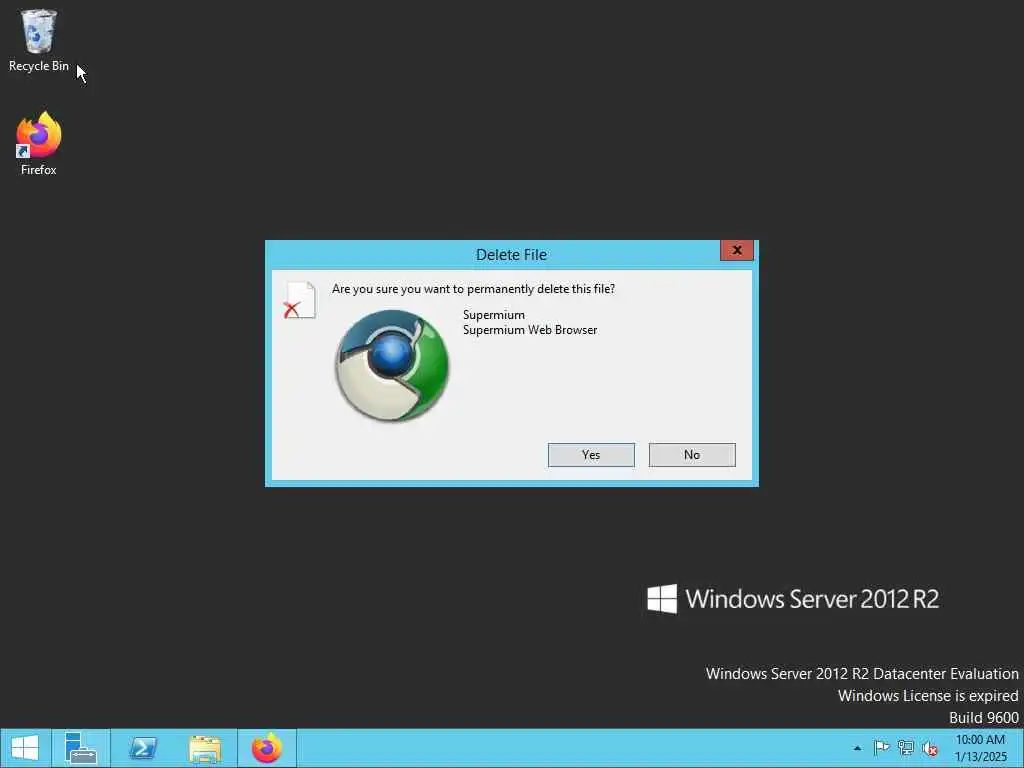Screen dimensions: 1024x768
Task: Open the Windows Start button
Action: click(25, 748)
